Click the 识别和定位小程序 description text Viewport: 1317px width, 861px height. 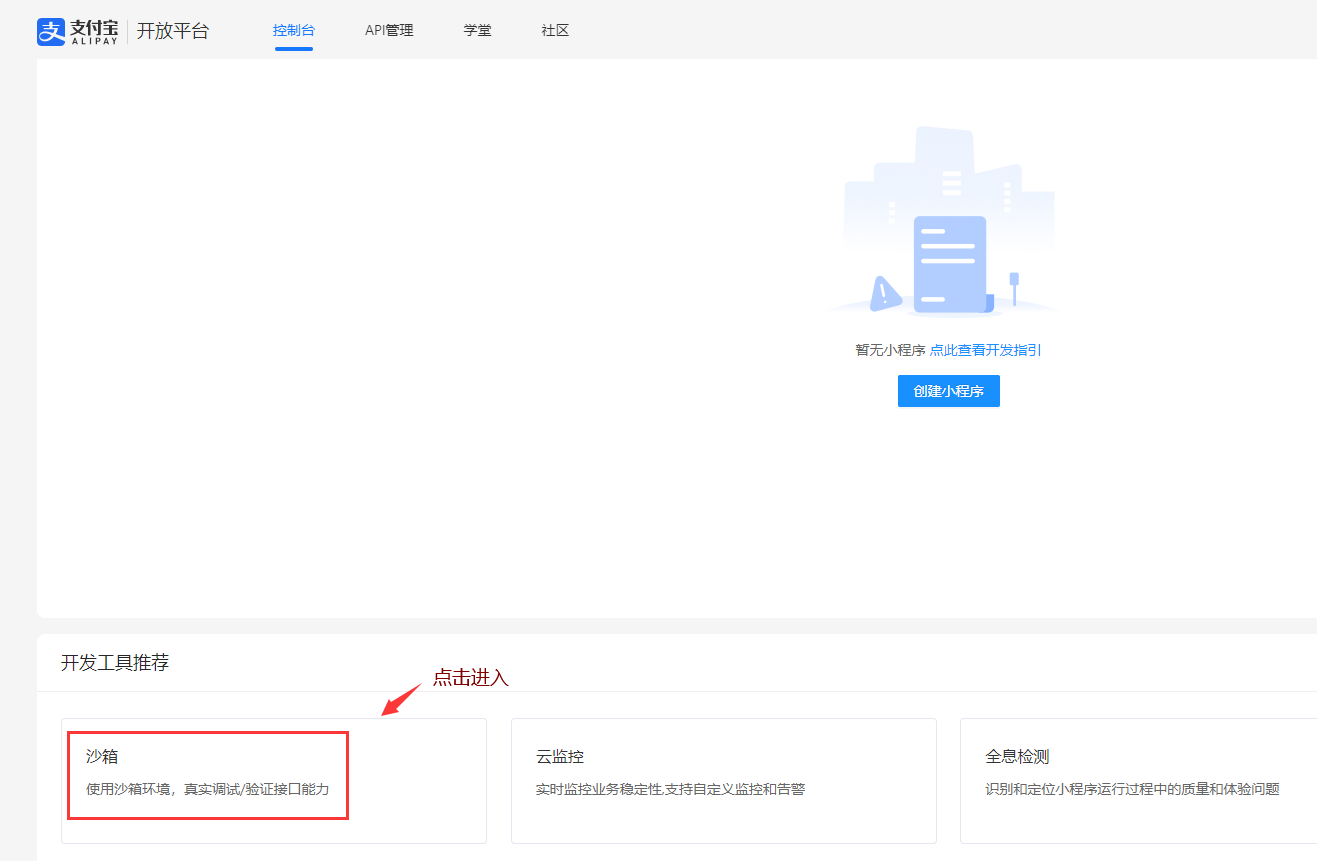click(x=1132, y=789)
